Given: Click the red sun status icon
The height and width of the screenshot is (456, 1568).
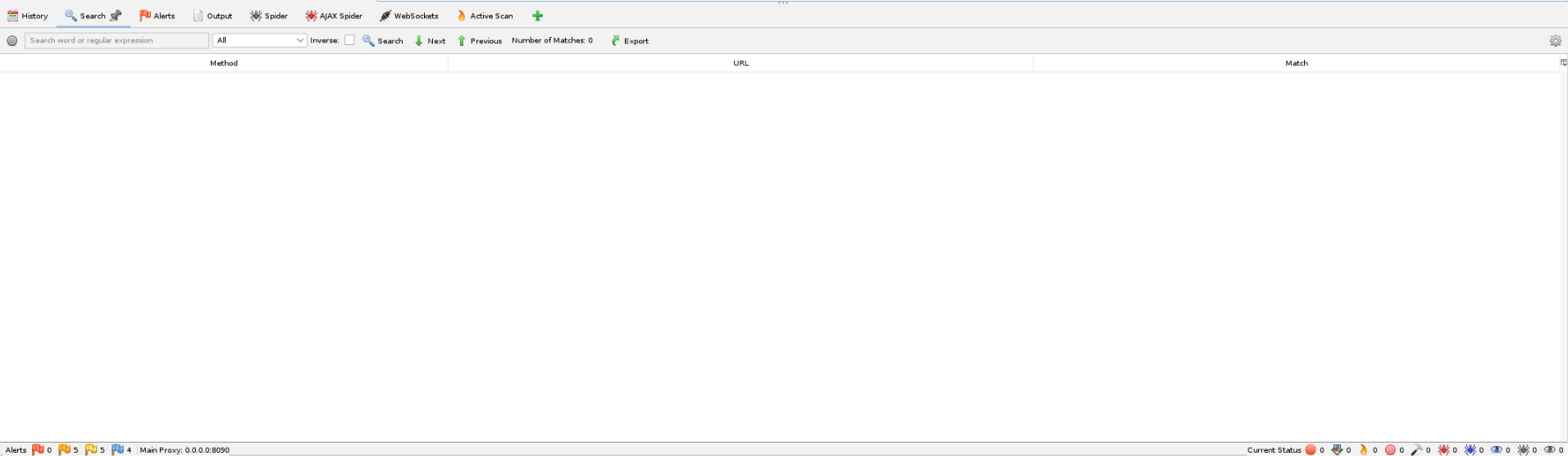Looking at the screenshot, I should pos(1310,449).
